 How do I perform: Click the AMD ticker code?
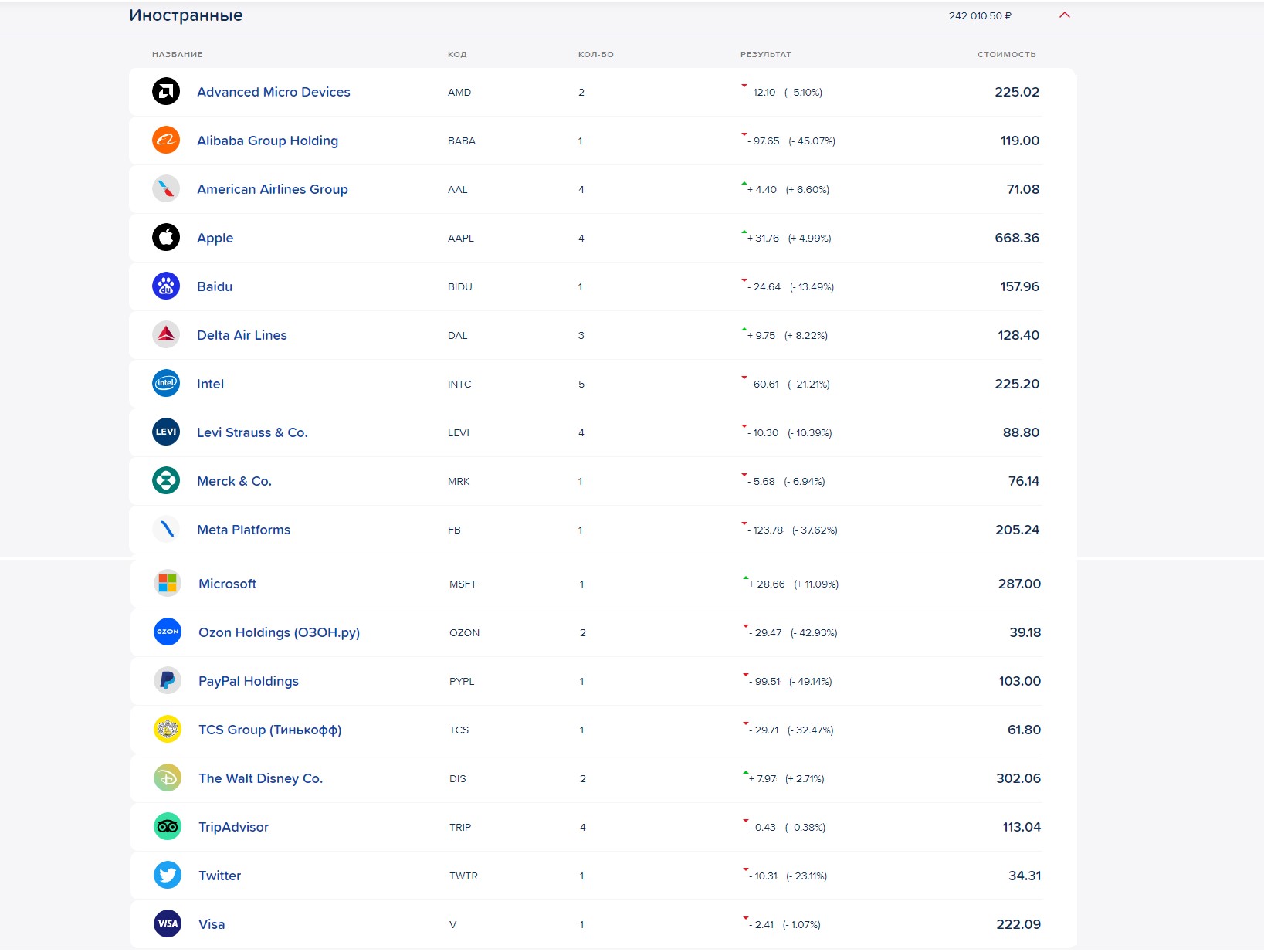click(459, 92)
